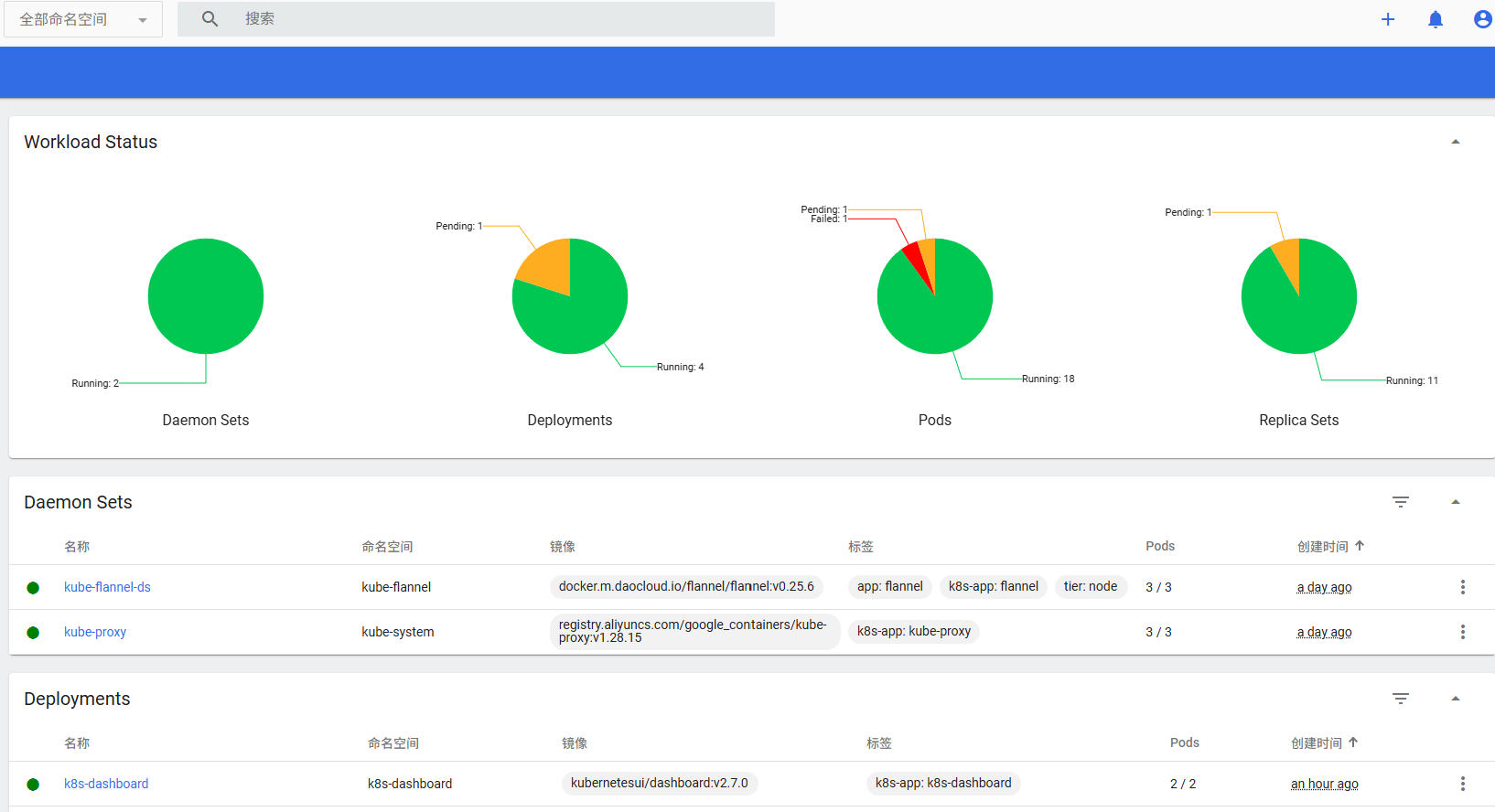Click the 'Running: 2' Daemon Sets label
This screenshot has width=1495, height=812.
point(95,383)
